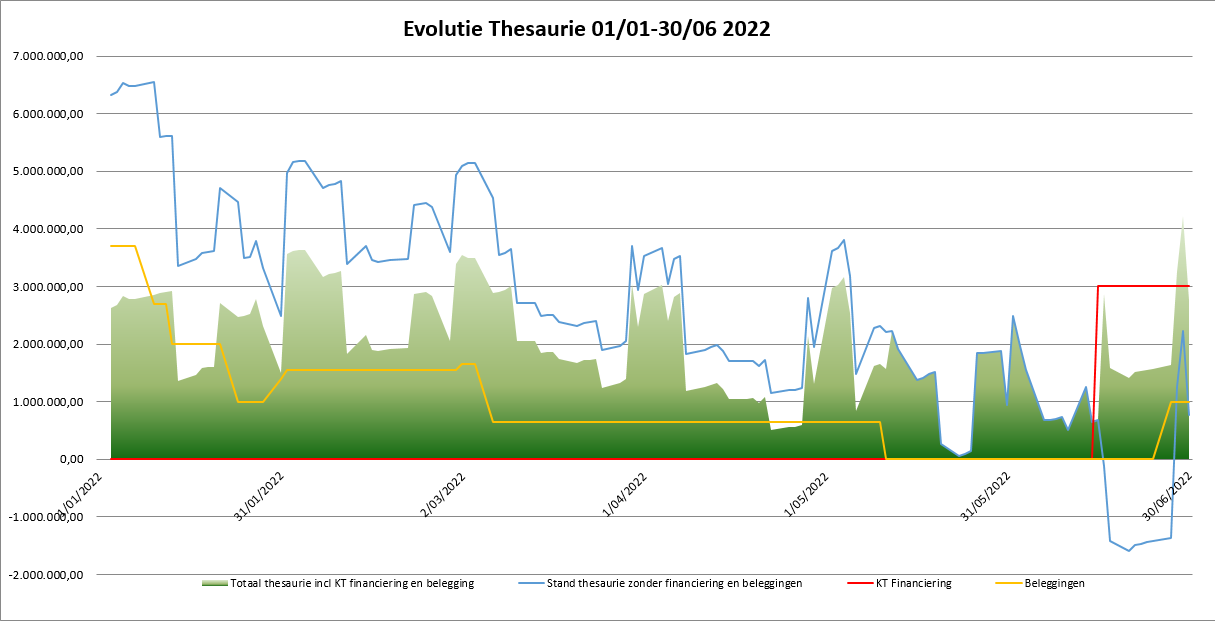Pick the KT Financiering legend label
Viewport: 1215px width, 622px height.
tap(914, 583)
